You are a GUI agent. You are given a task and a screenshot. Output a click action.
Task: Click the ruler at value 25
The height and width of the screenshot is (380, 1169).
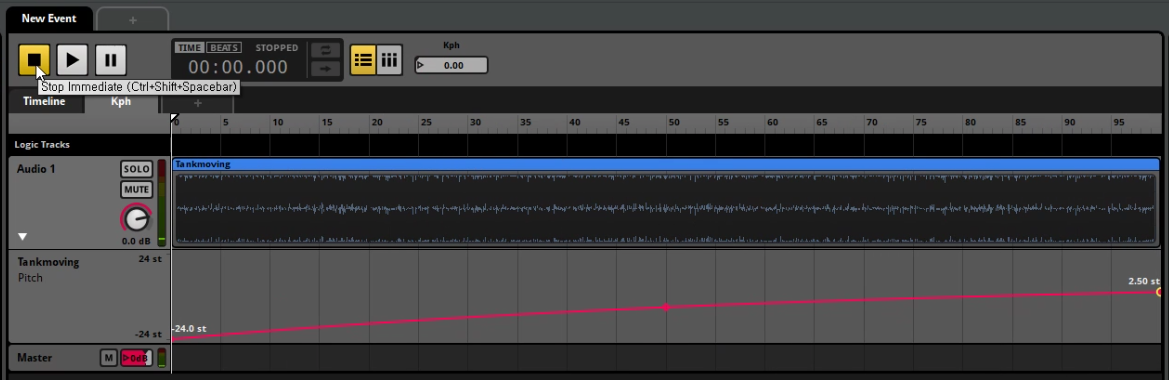(x=426, y=122)
